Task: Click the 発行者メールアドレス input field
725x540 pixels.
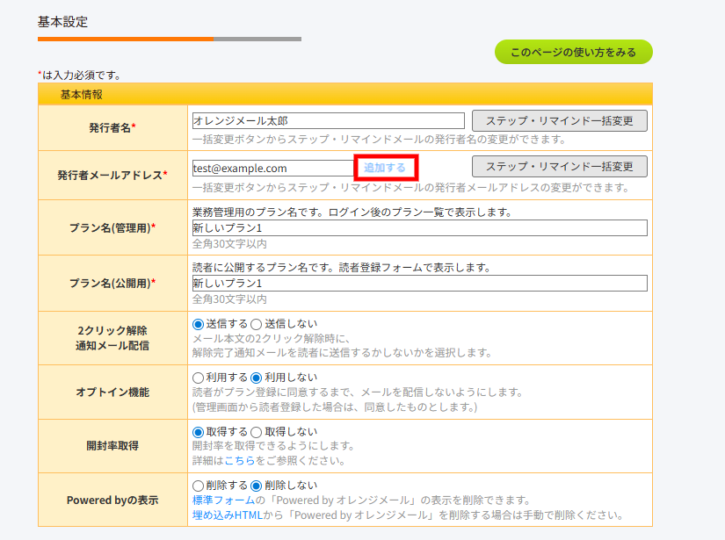Action: [272, 168]
